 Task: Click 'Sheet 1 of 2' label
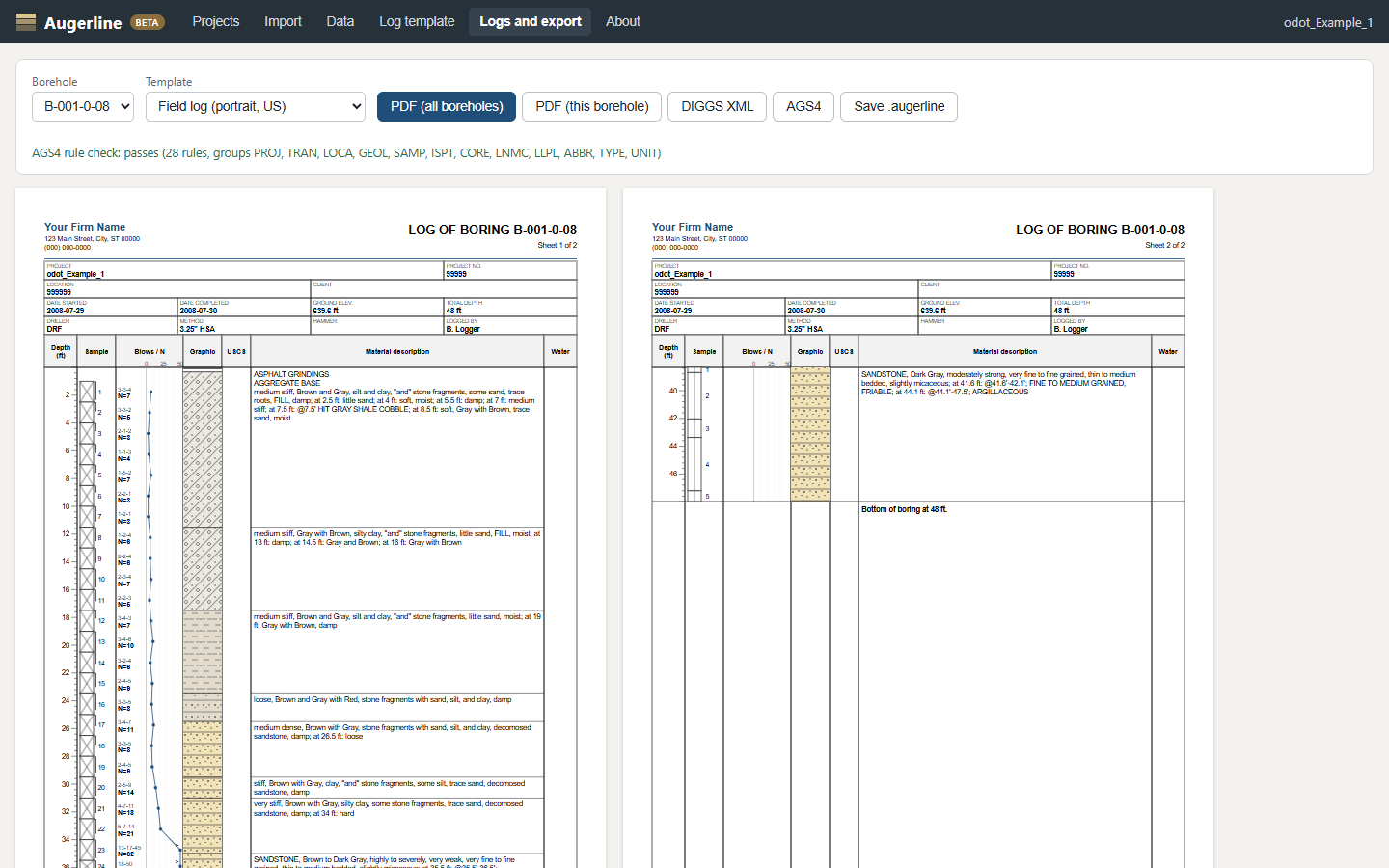tap(558, 246)
